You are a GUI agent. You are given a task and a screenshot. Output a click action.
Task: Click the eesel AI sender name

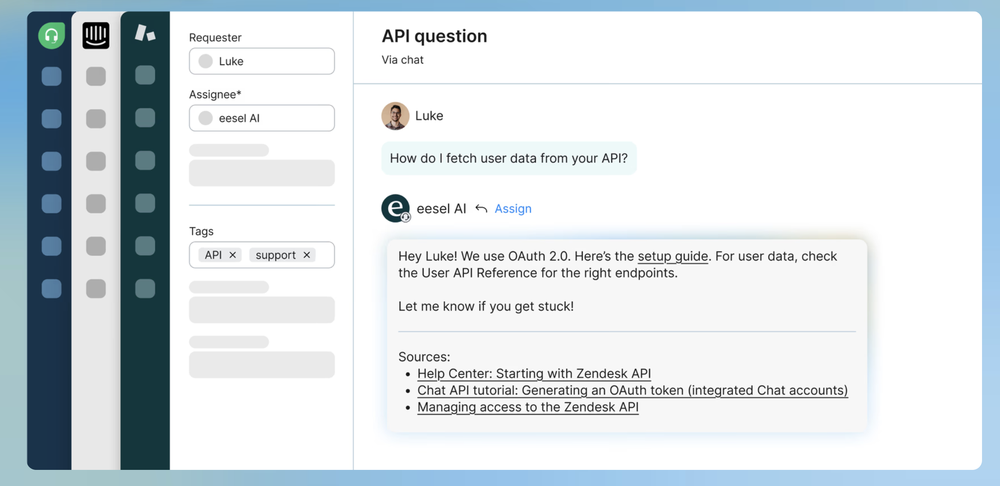pos(441,209)
